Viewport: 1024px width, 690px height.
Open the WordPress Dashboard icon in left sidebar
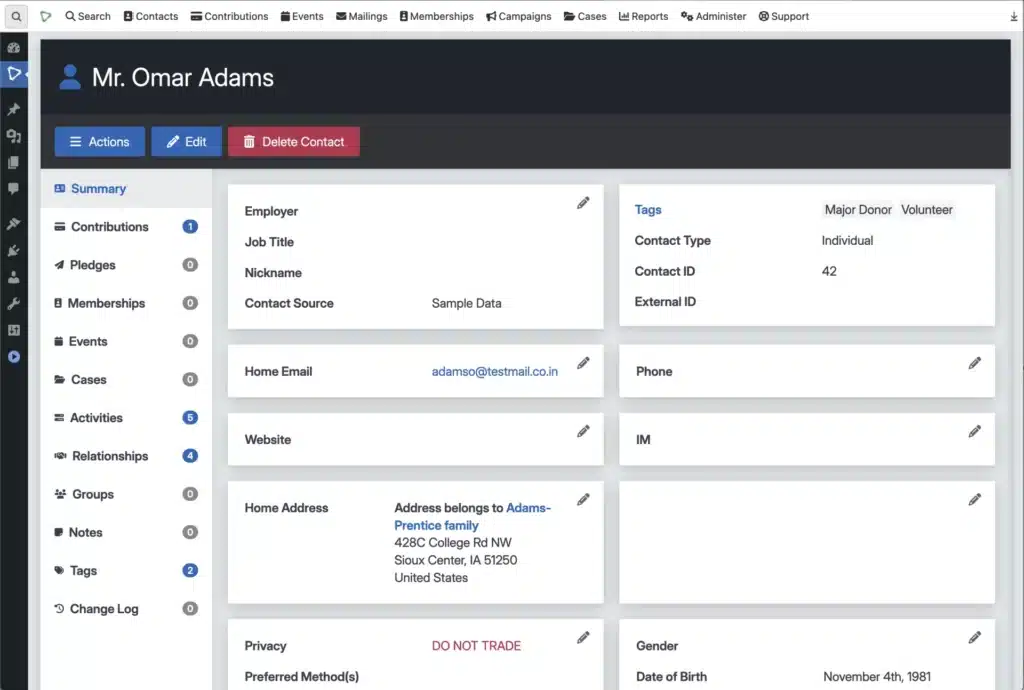(x=15, y=47)
